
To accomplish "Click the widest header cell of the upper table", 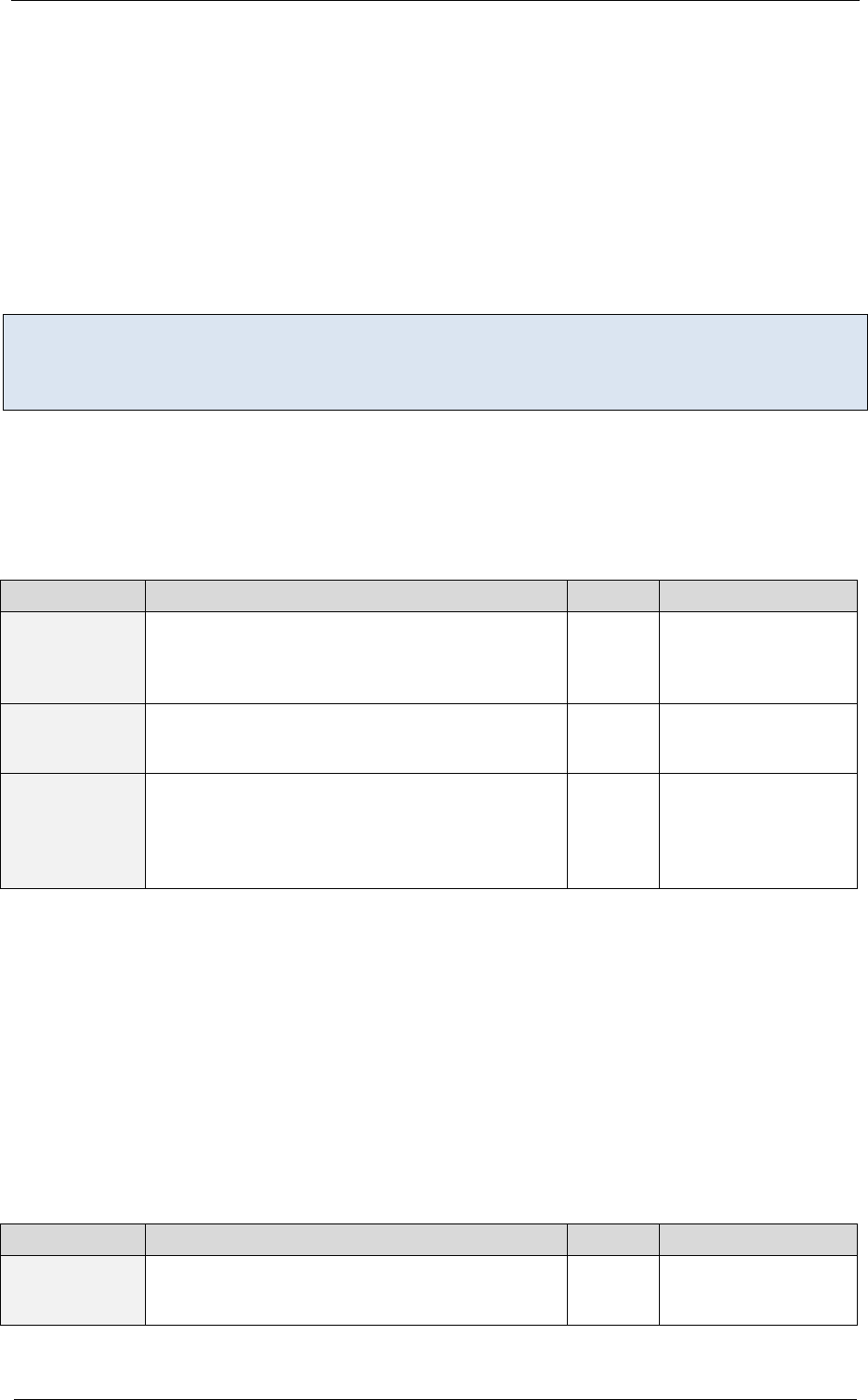I will coord(356,595).
